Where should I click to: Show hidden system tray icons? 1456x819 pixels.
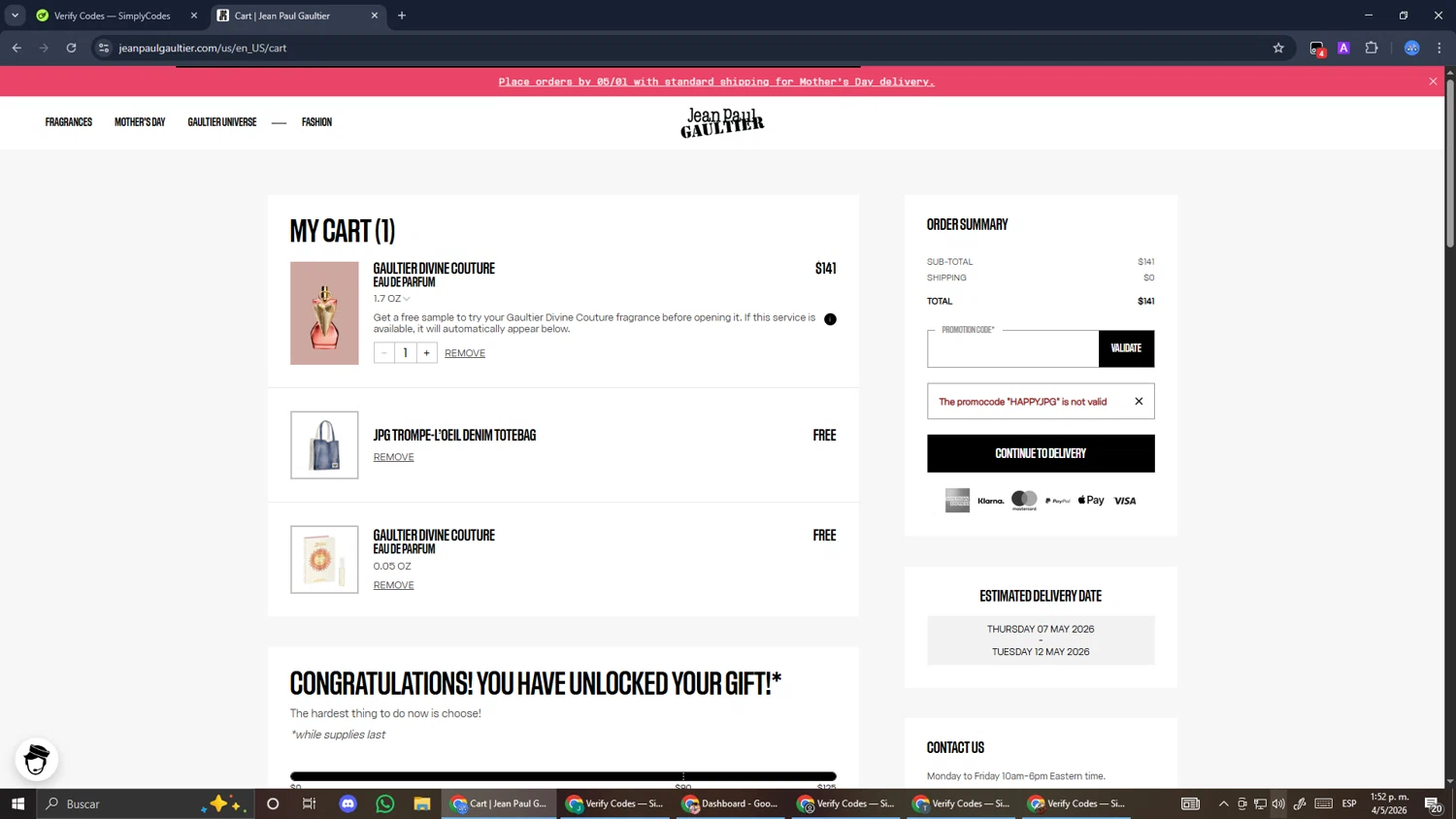(x=1223, y=803)
